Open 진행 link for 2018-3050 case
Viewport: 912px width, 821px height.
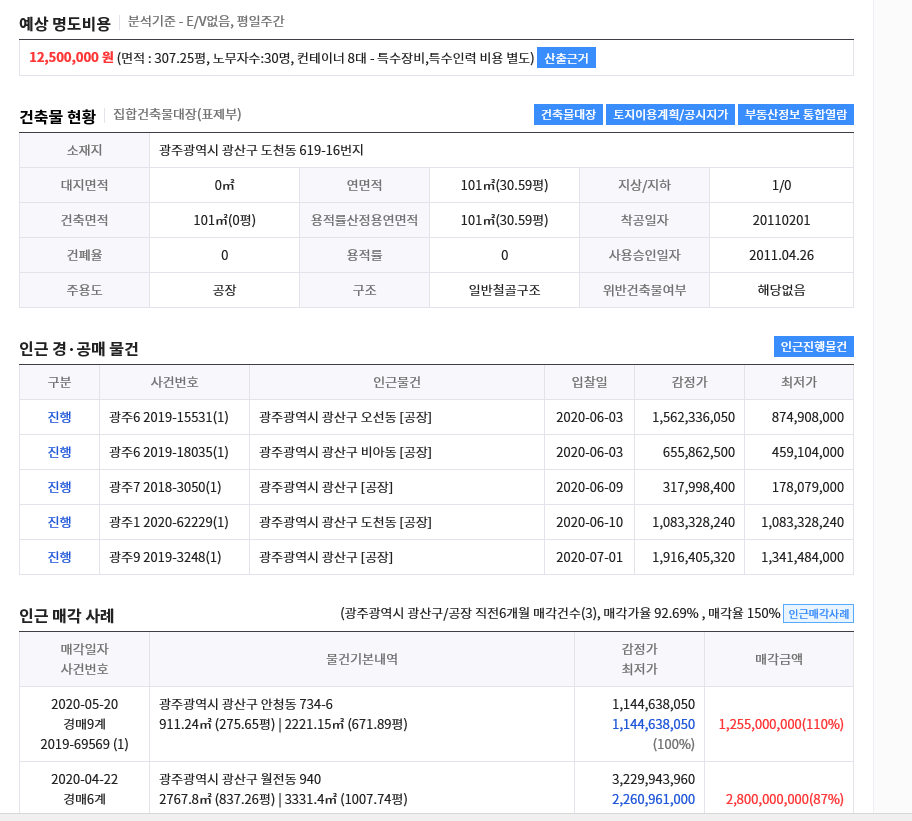point(59,487)
